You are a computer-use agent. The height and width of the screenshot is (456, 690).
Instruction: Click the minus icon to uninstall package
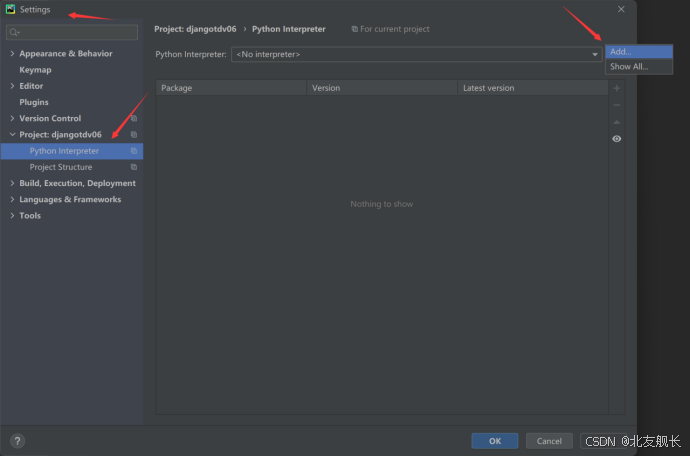tap(617, 105)
